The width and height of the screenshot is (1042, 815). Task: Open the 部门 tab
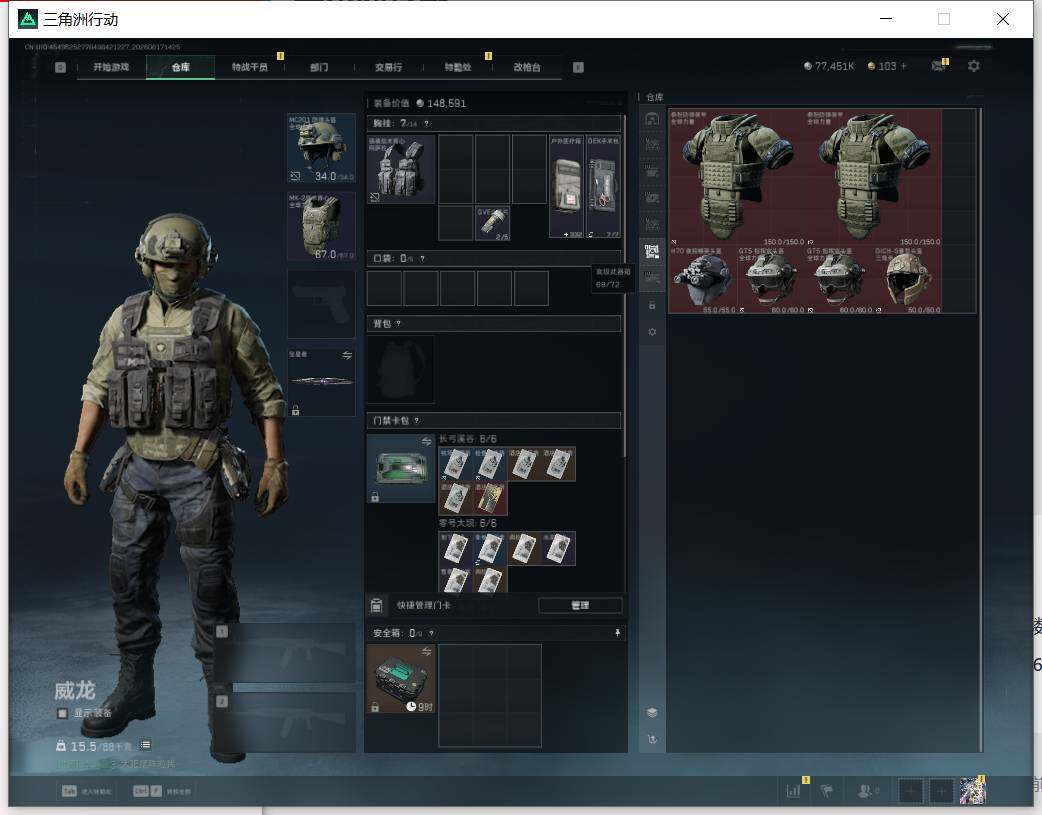pos(319,67)
